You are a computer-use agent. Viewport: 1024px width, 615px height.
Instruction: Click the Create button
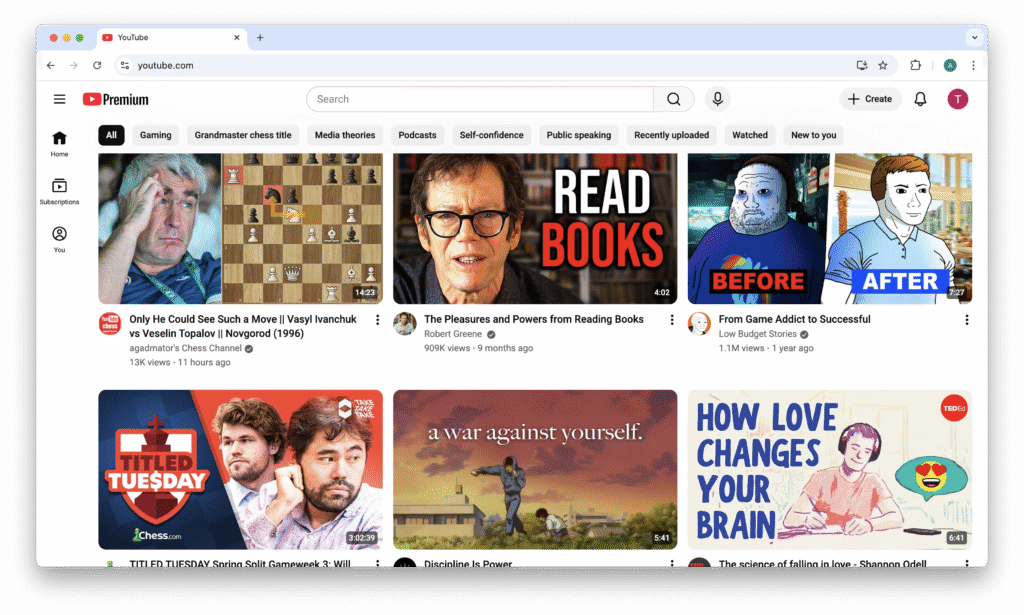869,99
